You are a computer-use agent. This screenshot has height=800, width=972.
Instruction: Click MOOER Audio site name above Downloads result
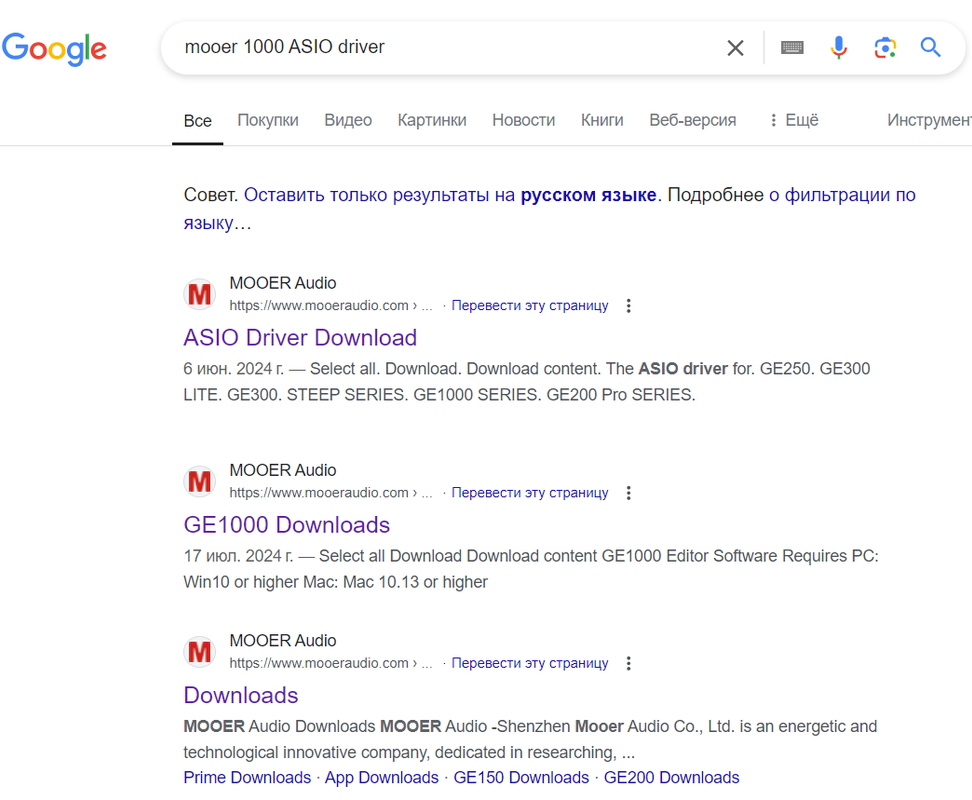click(283, 641)
